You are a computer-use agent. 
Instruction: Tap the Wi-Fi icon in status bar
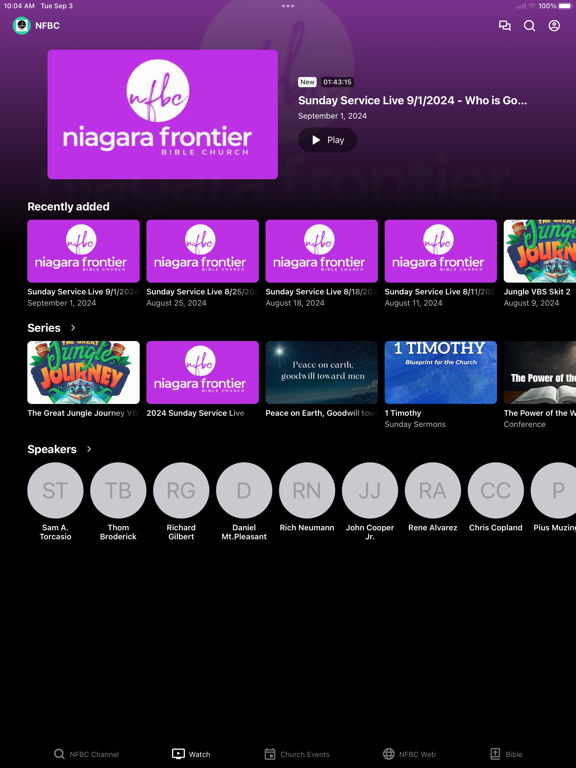coord(531,6)
